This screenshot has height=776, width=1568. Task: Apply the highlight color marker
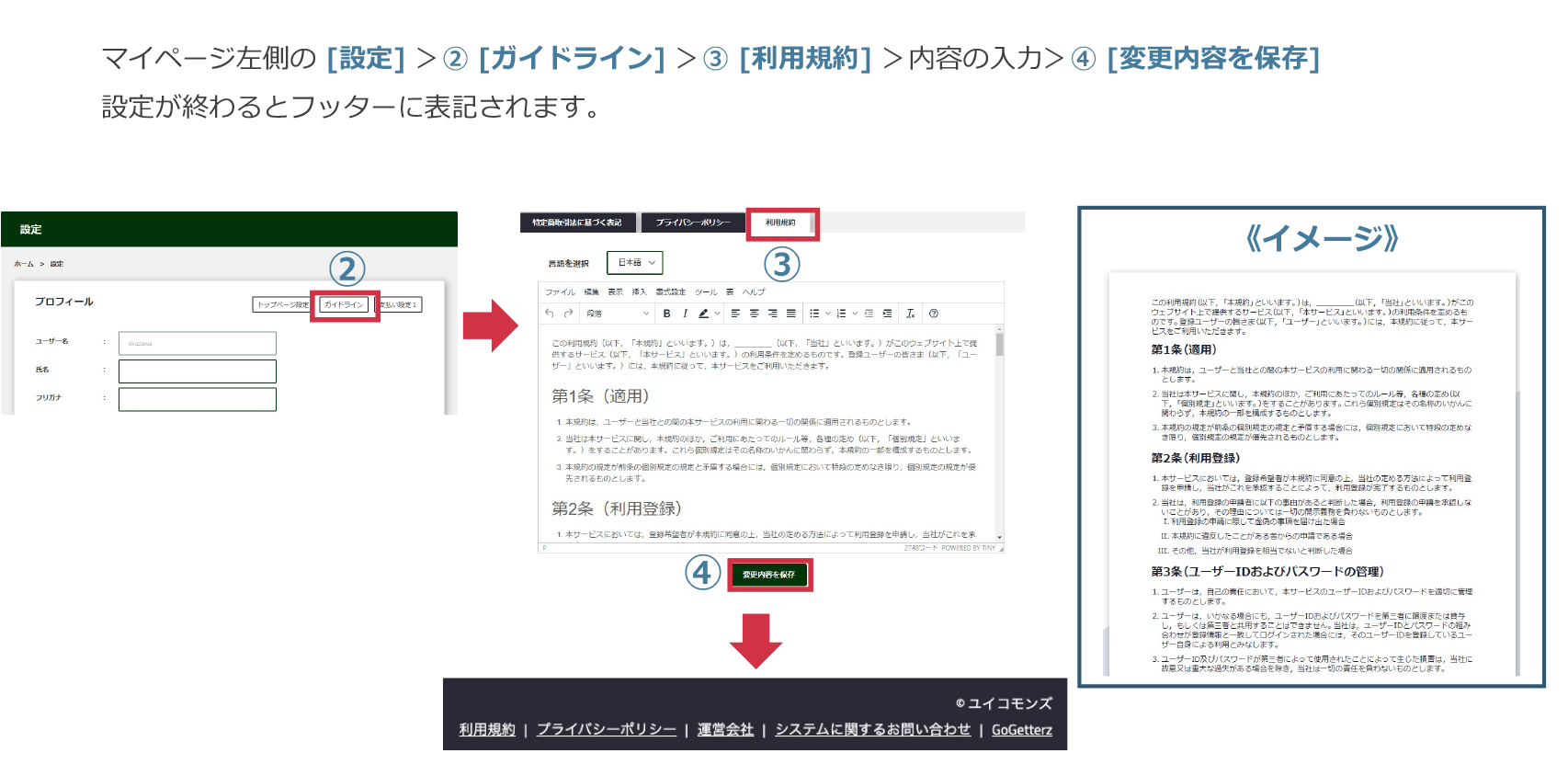703,314
